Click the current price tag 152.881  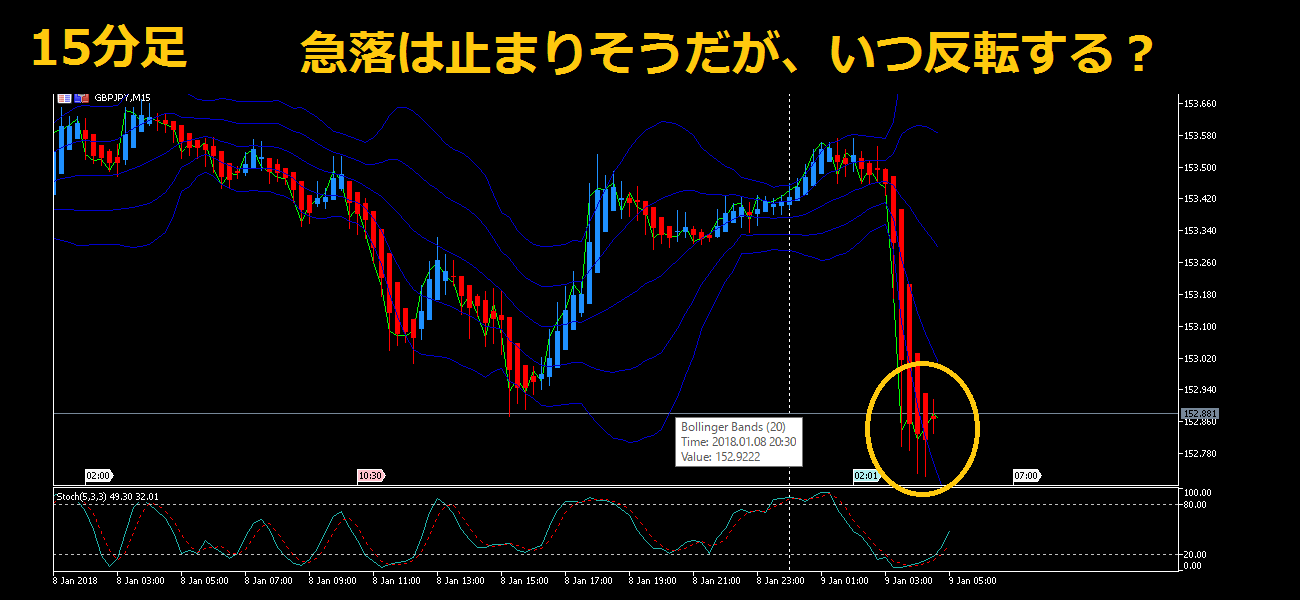pyautogui.click(x=1200, y=413)
